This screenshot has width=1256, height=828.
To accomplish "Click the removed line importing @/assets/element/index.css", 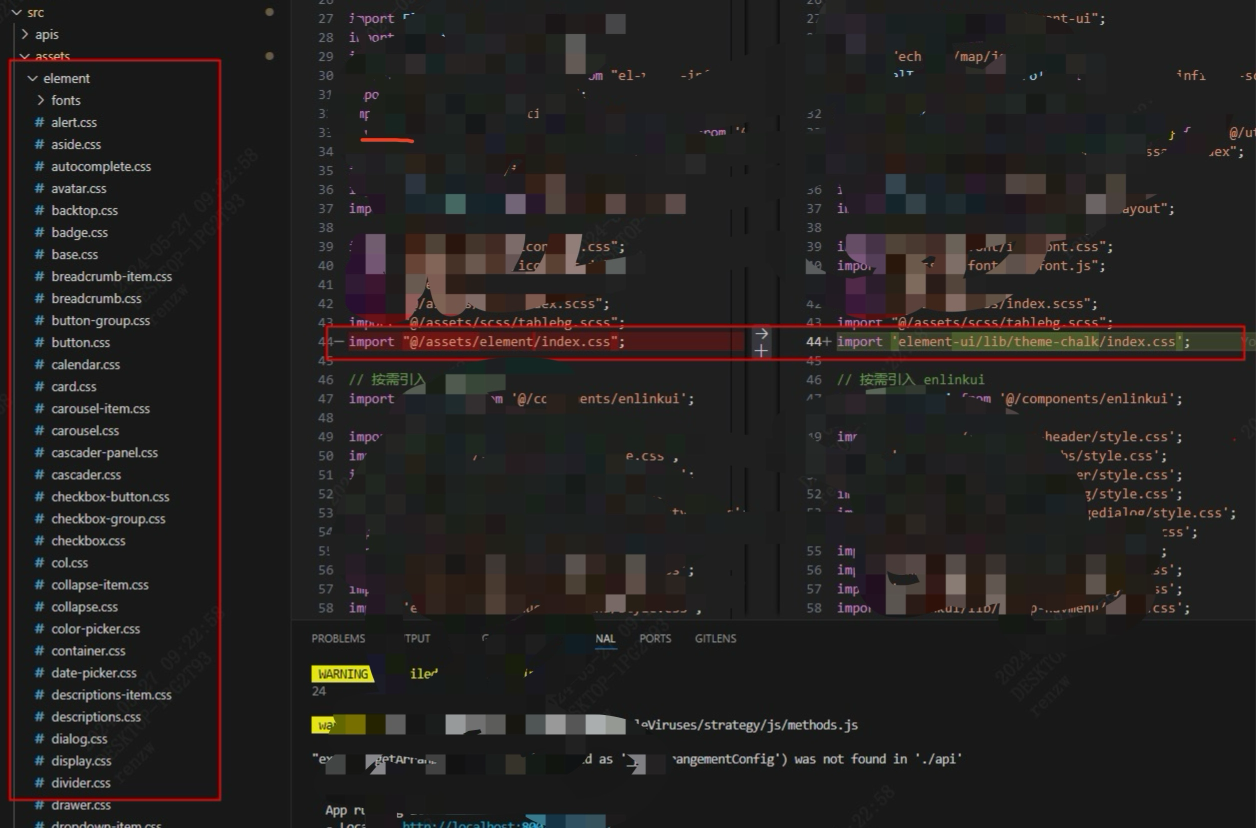I will click(x=487, y=342).
